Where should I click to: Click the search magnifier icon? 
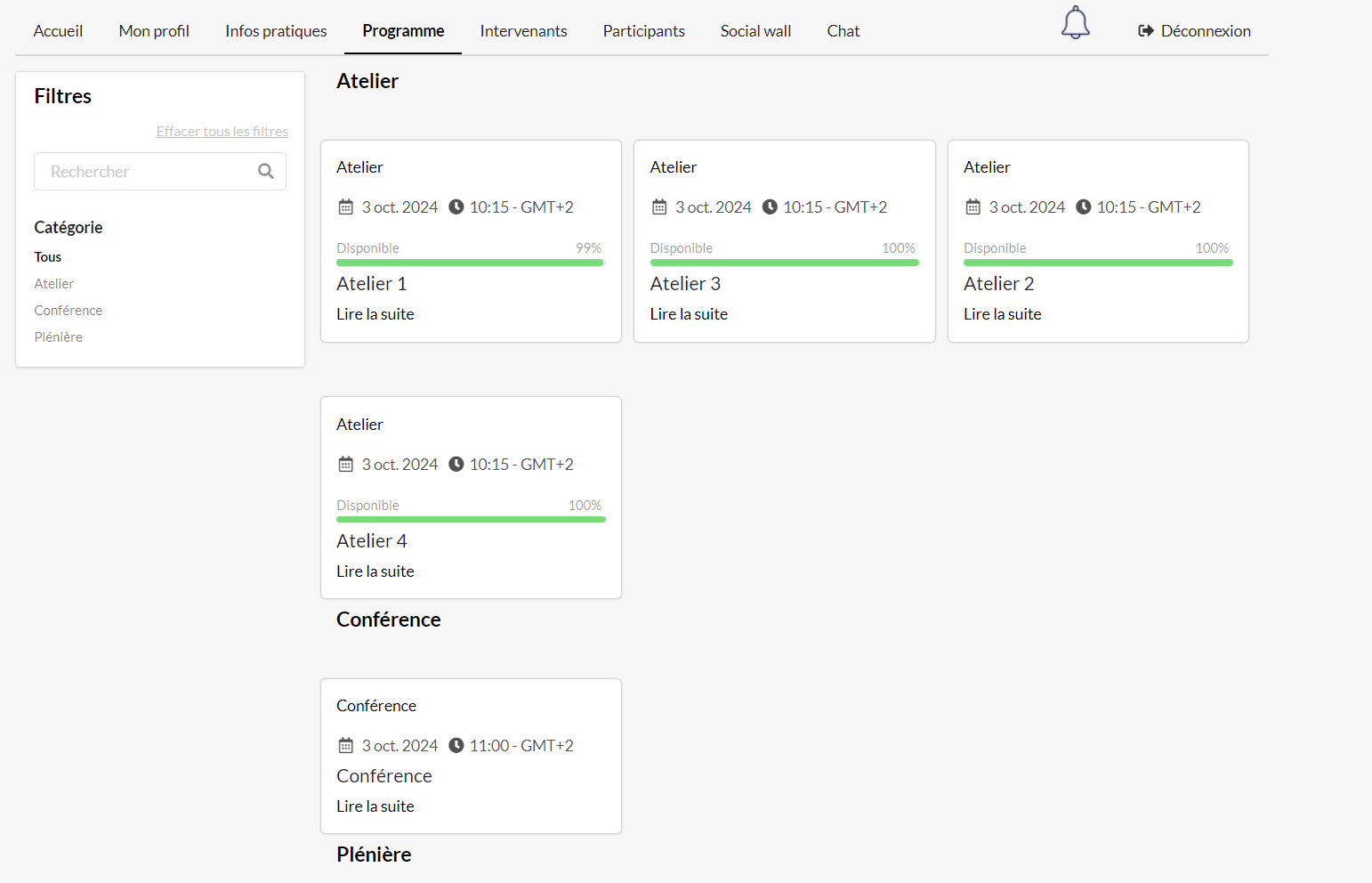pyautogui.click(x=265, y=172)
